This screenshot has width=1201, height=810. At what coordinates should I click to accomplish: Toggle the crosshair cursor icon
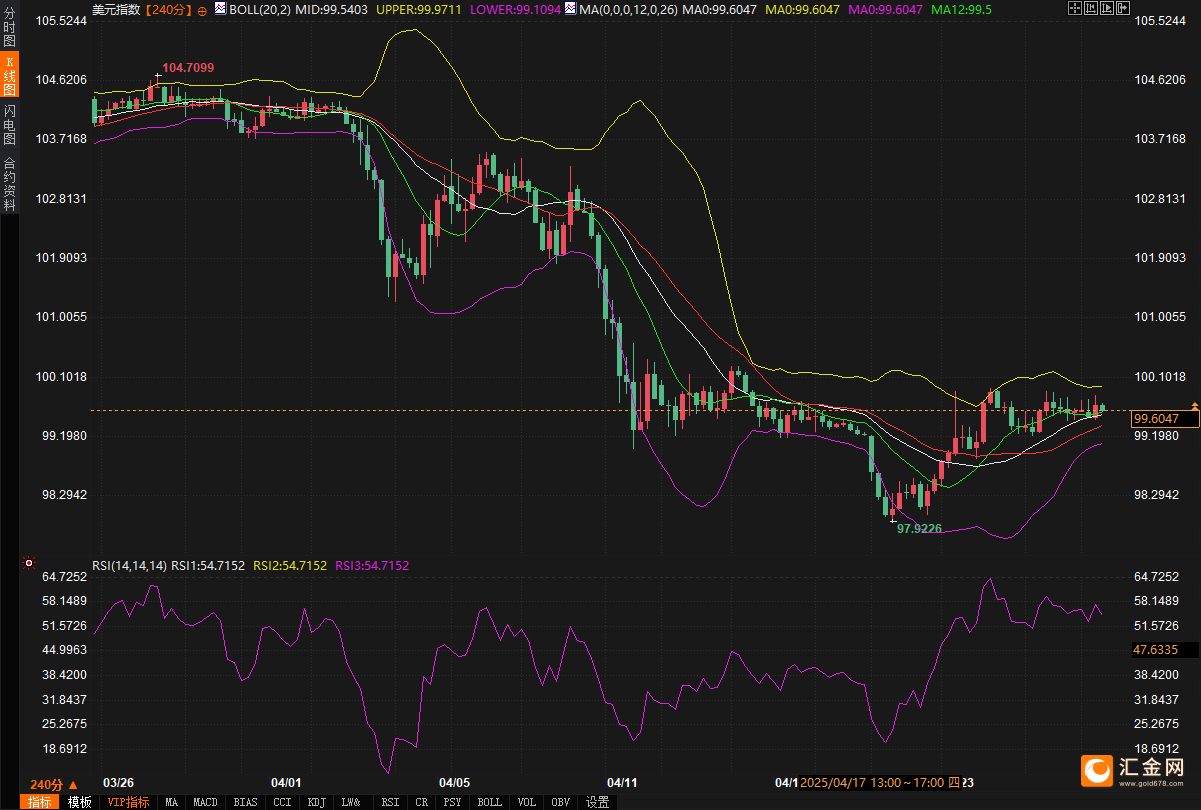(1075, 8)
